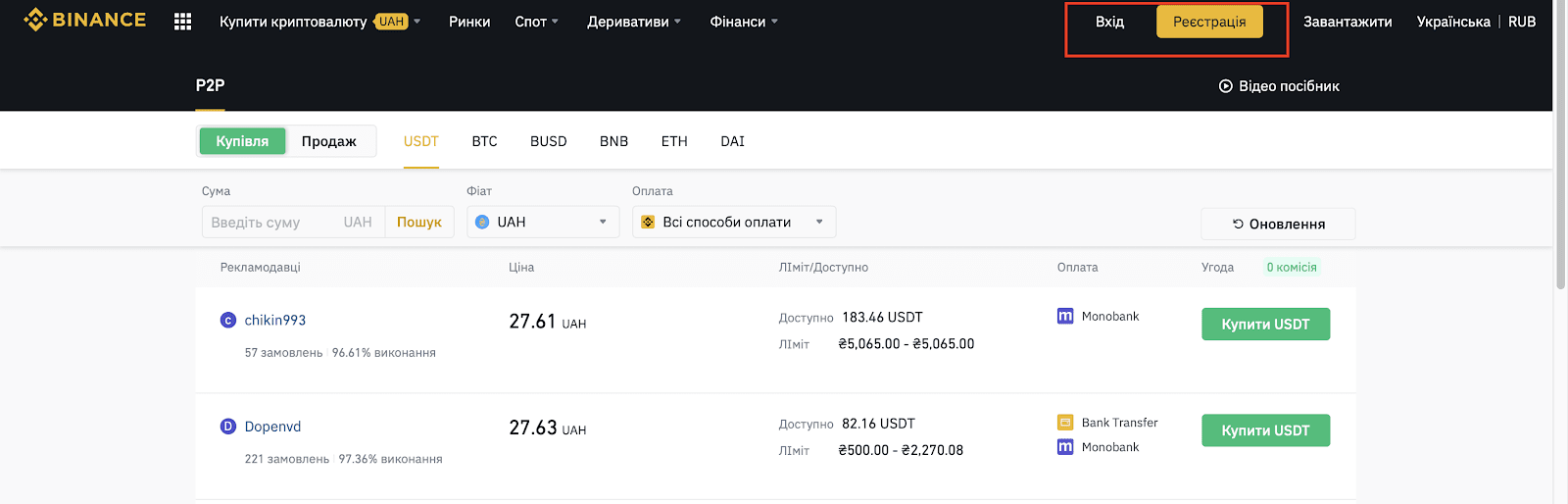The width and height of the screenshot is (1568, 504).
Task: Open the Ринки menu item
Action: pos(469,22)
